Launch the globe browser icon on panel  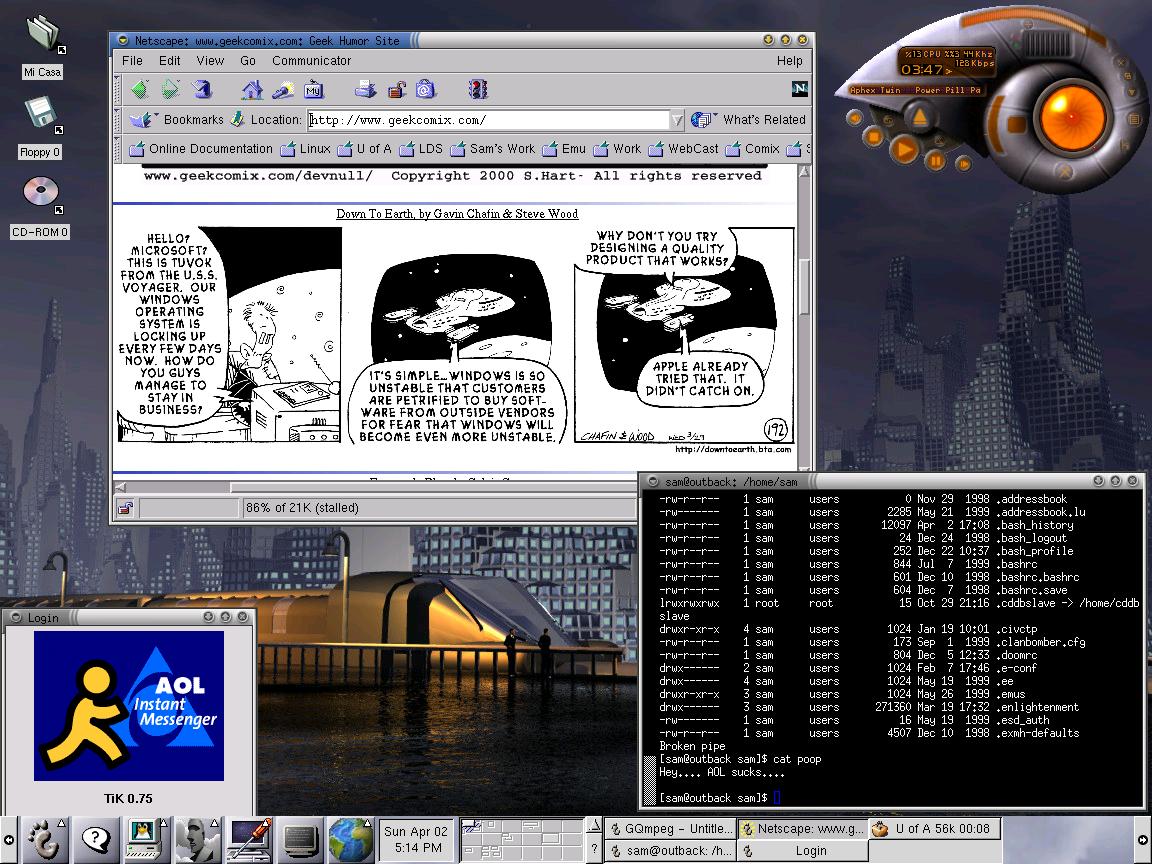350,839
